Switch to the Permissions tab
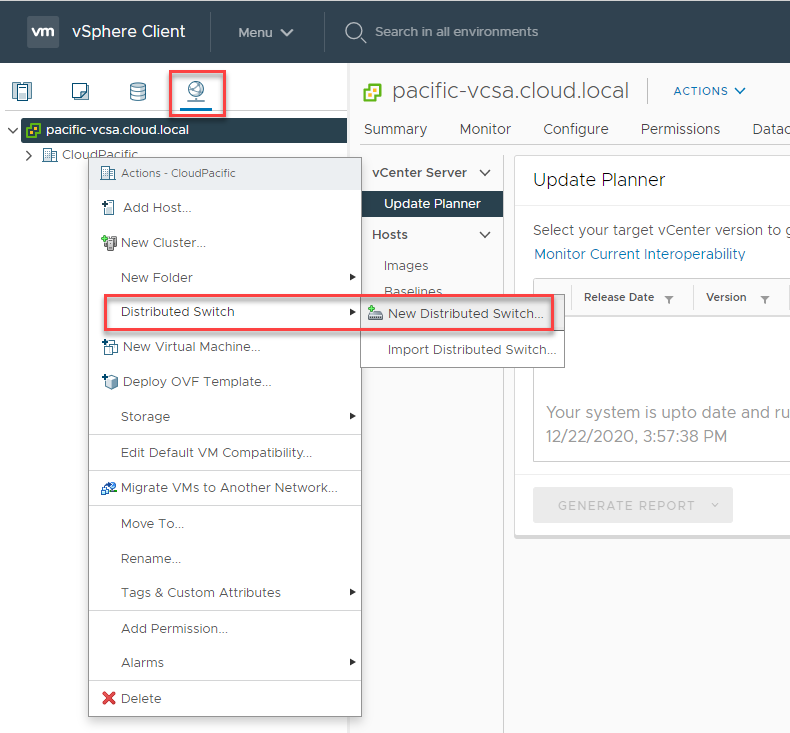 [680, 129]
